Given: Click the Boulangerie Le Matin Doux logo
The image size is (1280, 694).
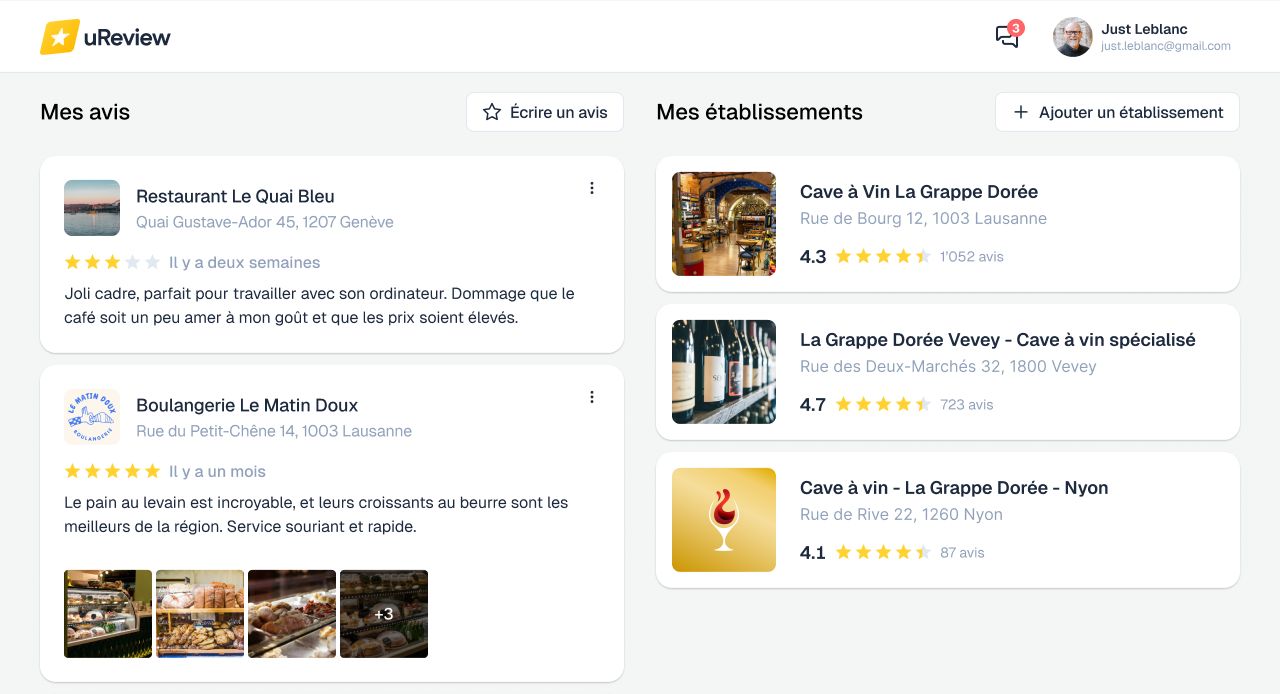Looking at the screenshot, I should click(x=92, y=417).
